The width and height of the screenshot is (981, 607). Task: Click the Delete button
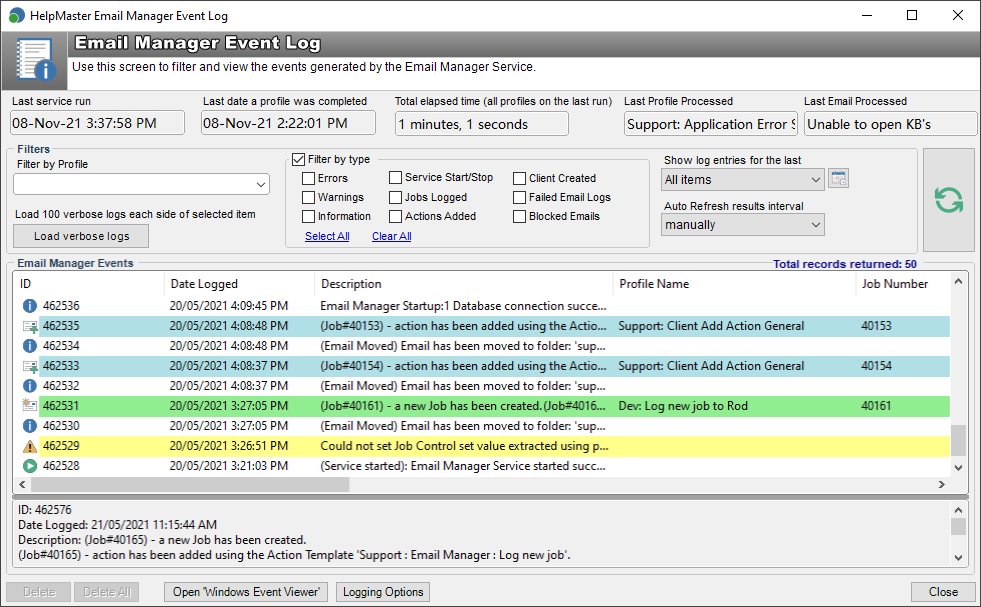click(39, 592)
